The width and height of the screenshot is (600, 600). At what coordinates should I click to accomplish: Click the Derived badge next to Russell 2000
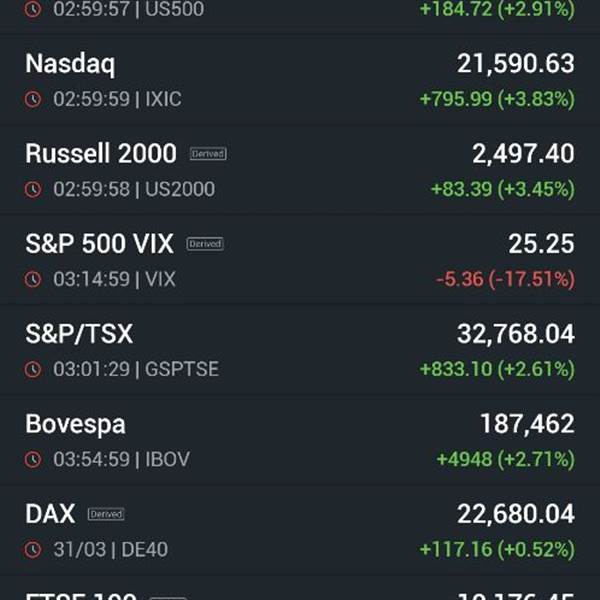coord(208,154)
